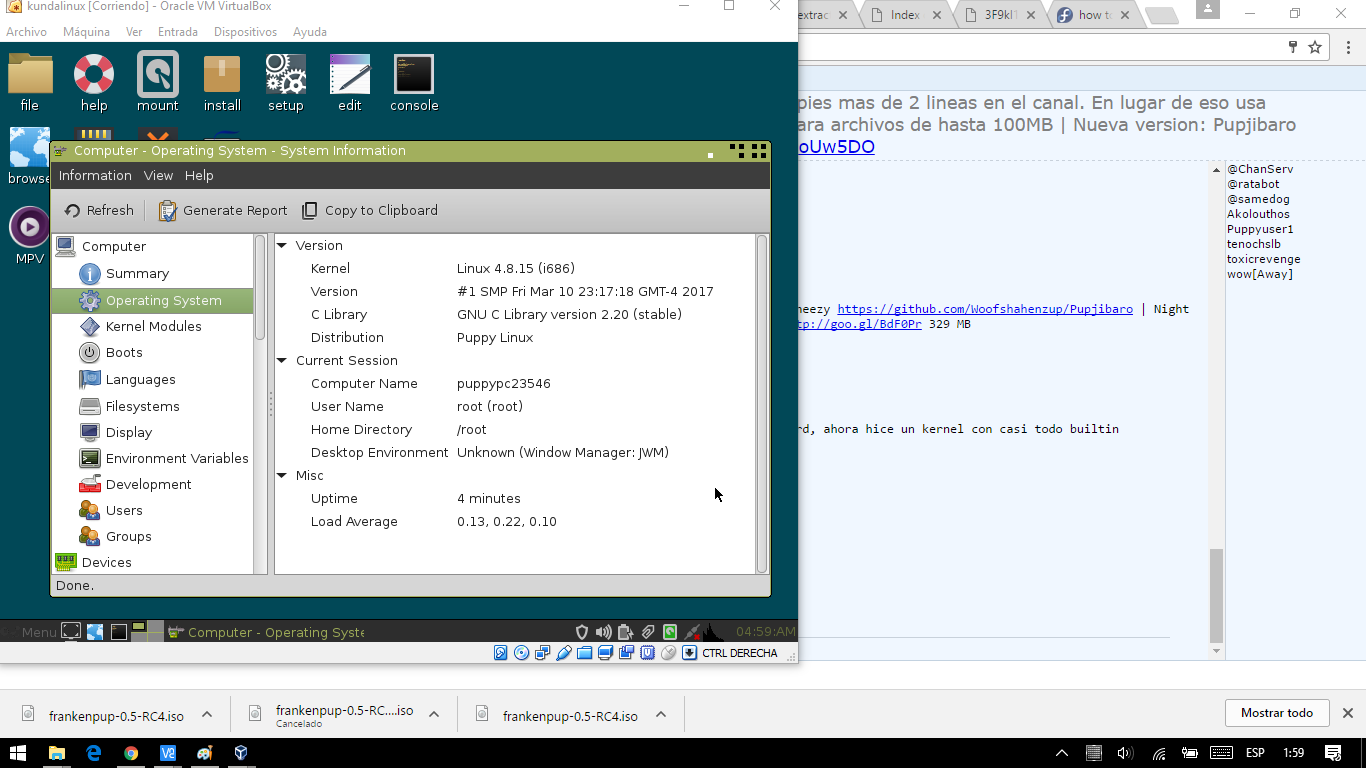Image resolution: width=1366 pixels, height=768 pixels.
Task: Click the System Information sidebar scrollbar
Action: pyautogui.click(x=260, y=287)
